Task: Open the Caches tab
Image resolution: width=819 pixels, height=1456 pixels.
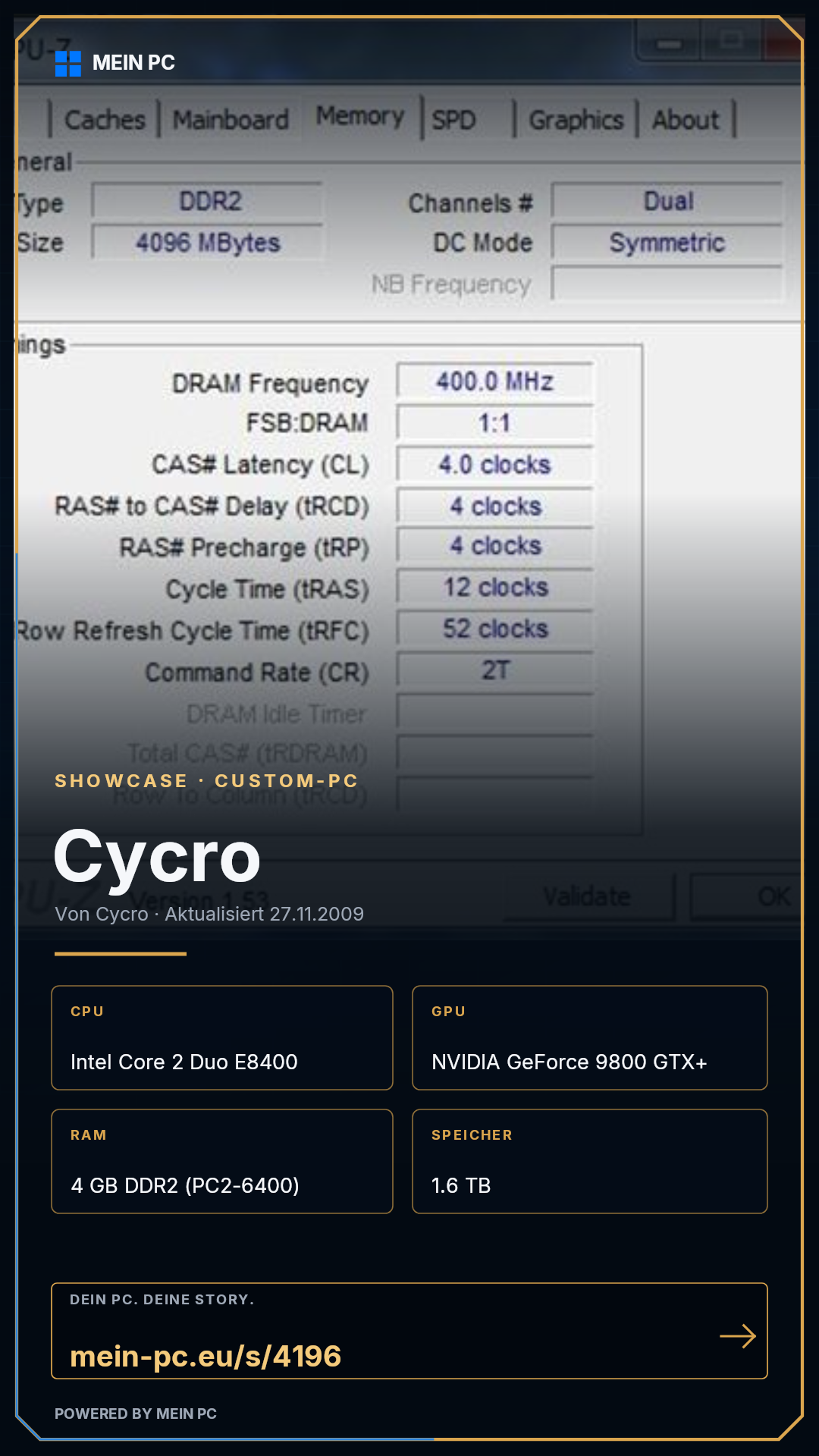Action: coord(105,120)
